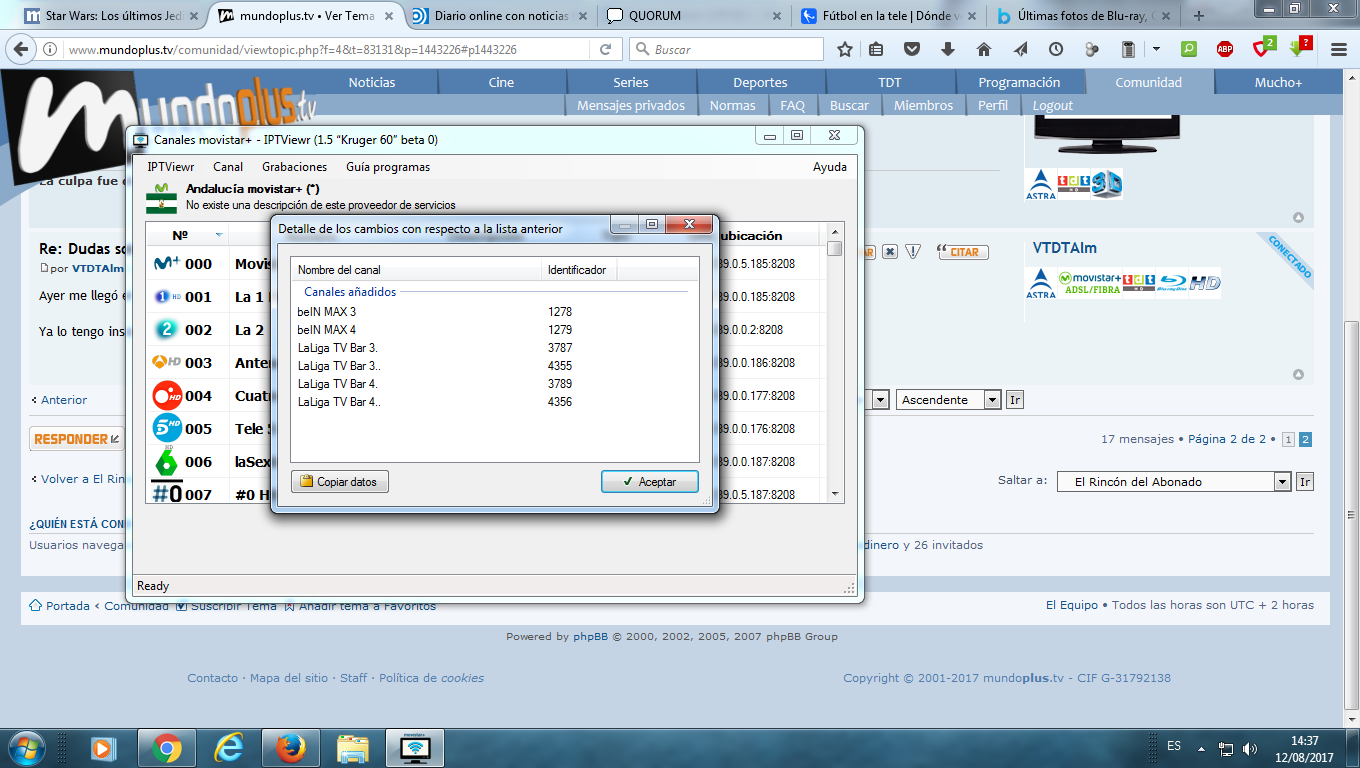
Task: Open the IPTViewr menu
Action: coord(171,167)
